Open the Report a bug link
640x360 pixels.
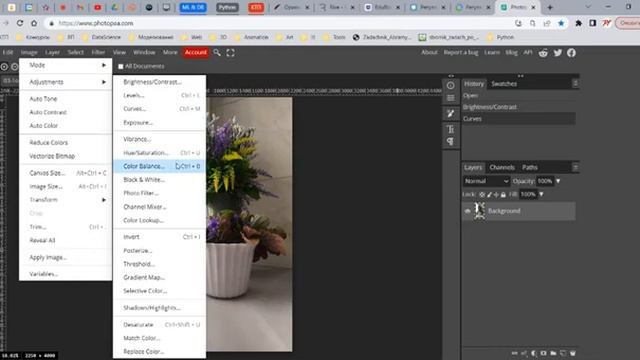coord(461,52)
